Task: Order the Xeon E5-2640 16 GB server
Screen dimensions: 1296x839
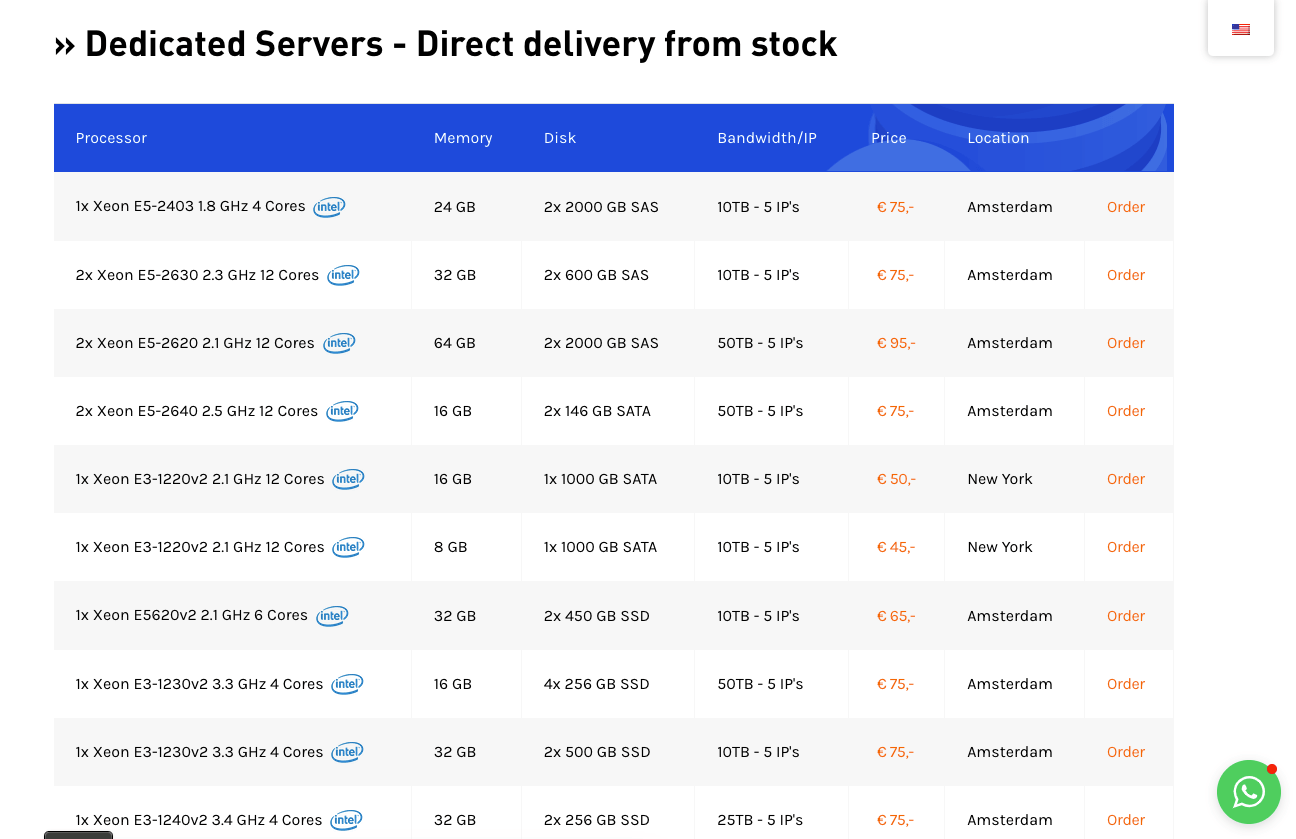Action: pyautogui.click(x=1125, y=411)
